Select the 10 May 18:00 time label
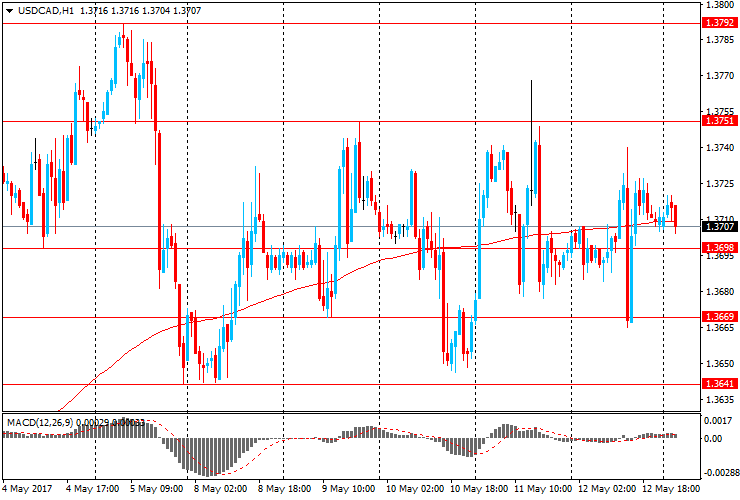This screenshot has width=740, height=500. (x=479, y=488)
